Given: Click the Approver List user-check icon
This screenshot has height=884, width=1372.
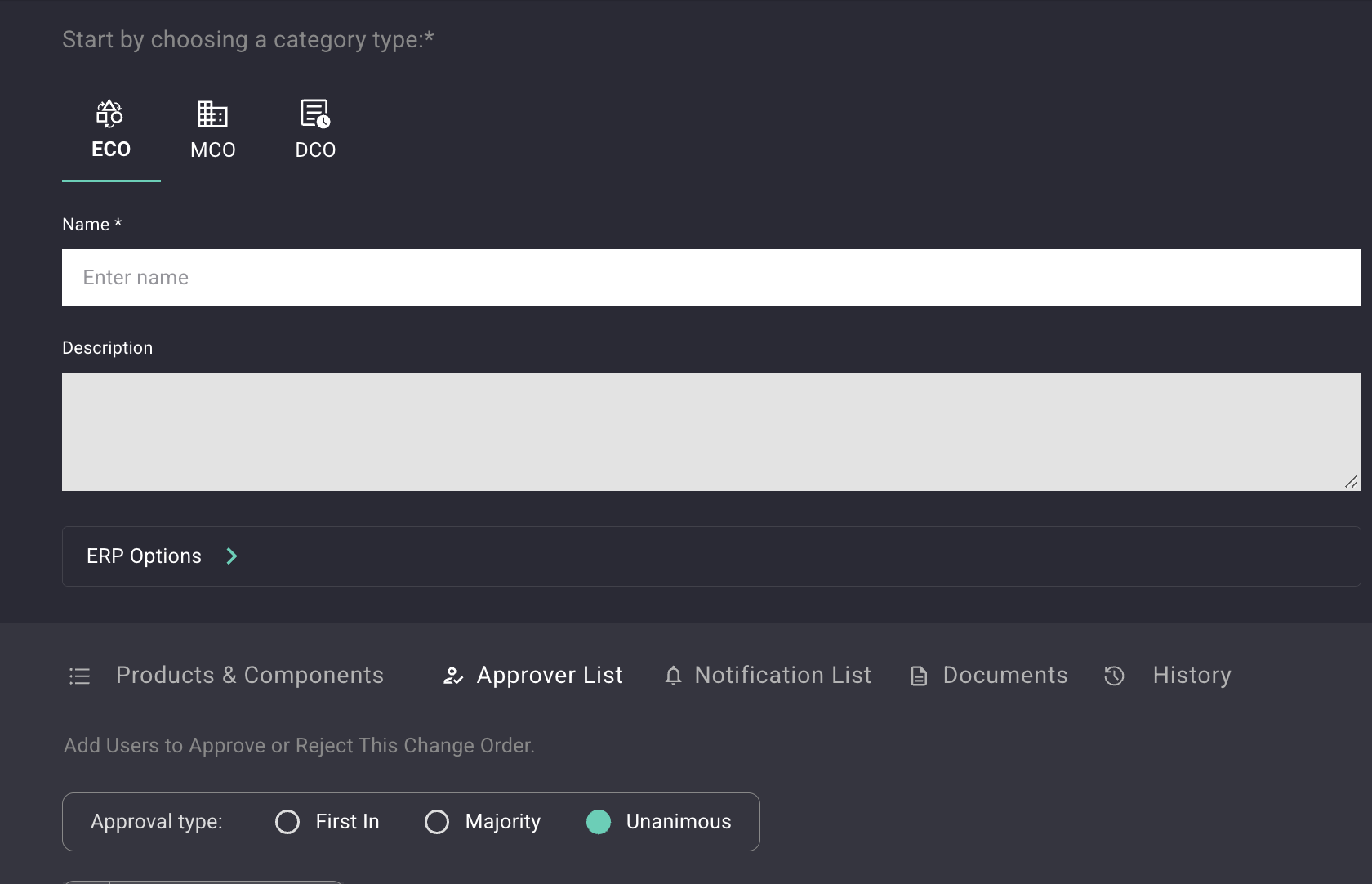Looking at the screenshot, I should pyautogui.click(x=453, y=676).
